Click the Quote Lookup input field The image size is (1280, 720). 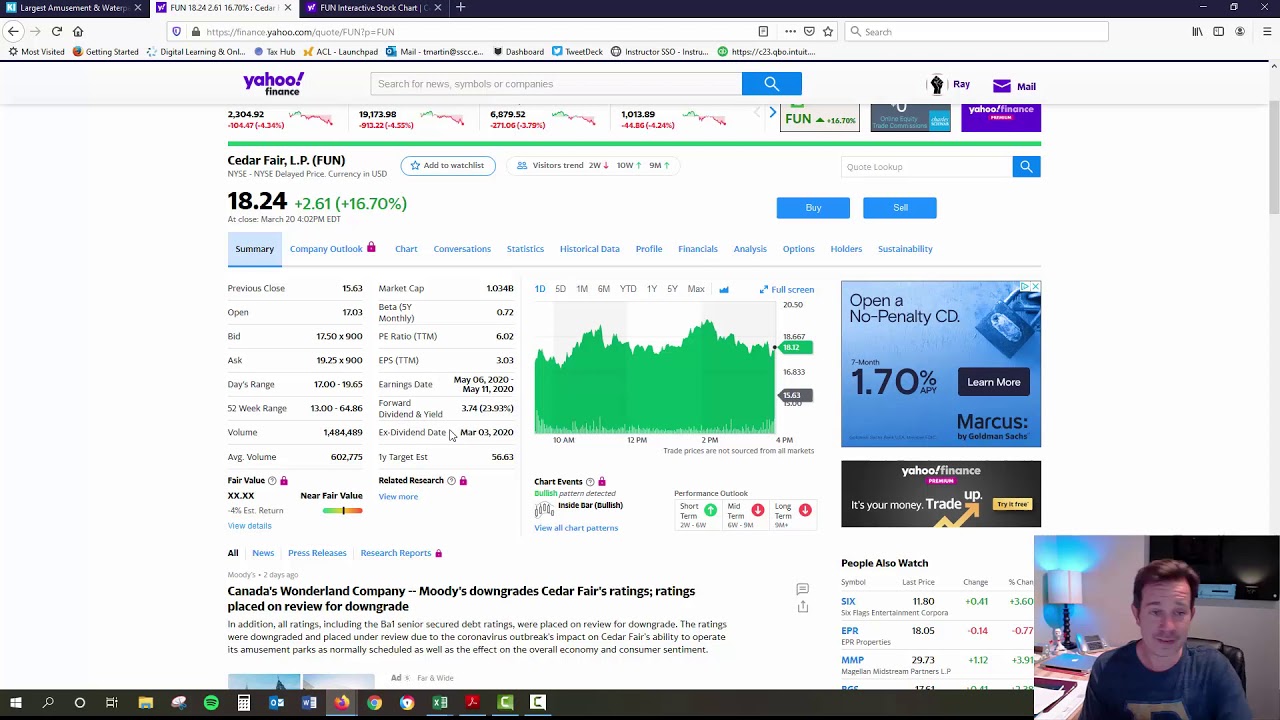[927, 167]
